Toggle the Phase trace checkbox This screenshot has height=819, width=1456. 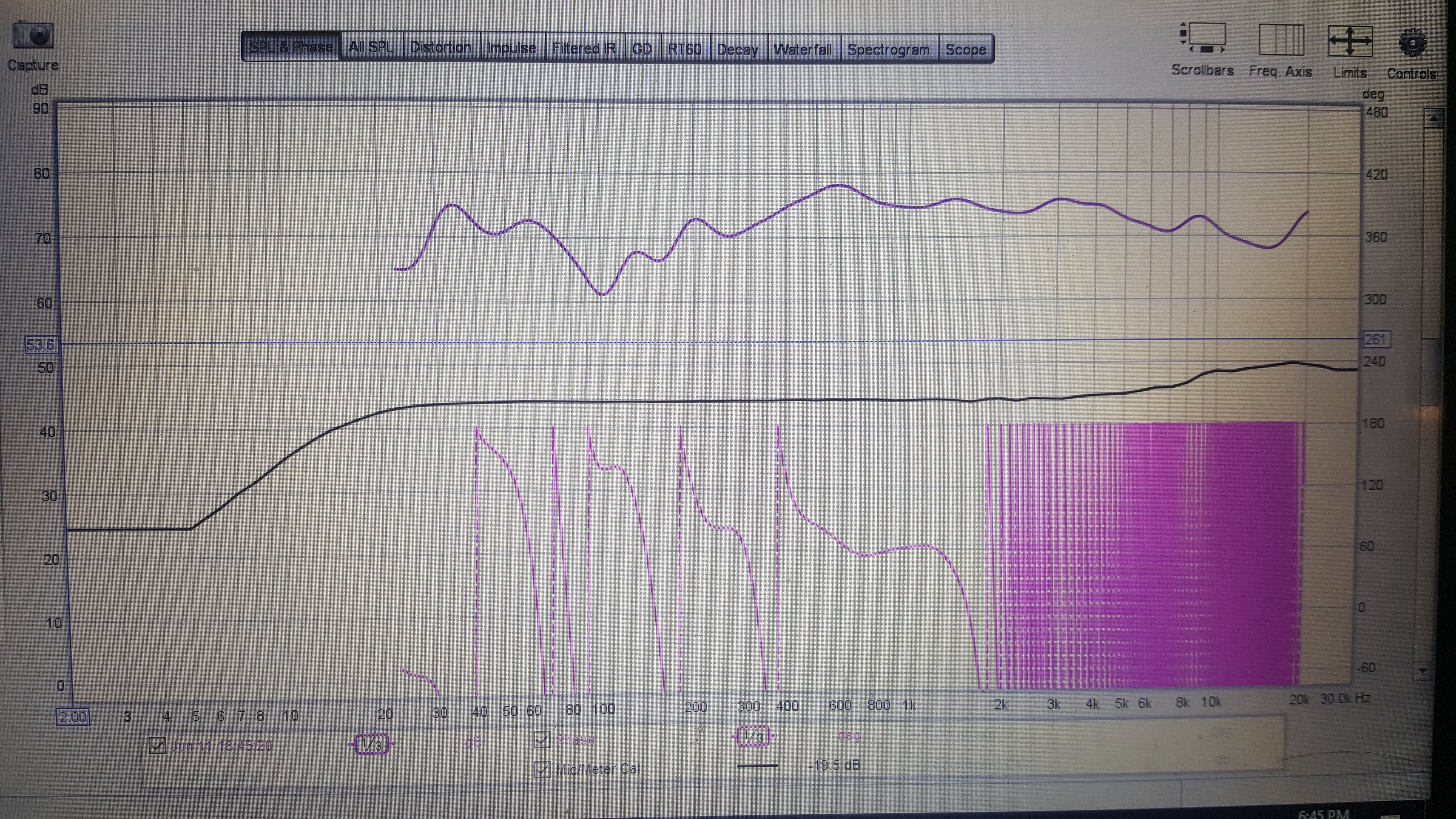(542, 739)
